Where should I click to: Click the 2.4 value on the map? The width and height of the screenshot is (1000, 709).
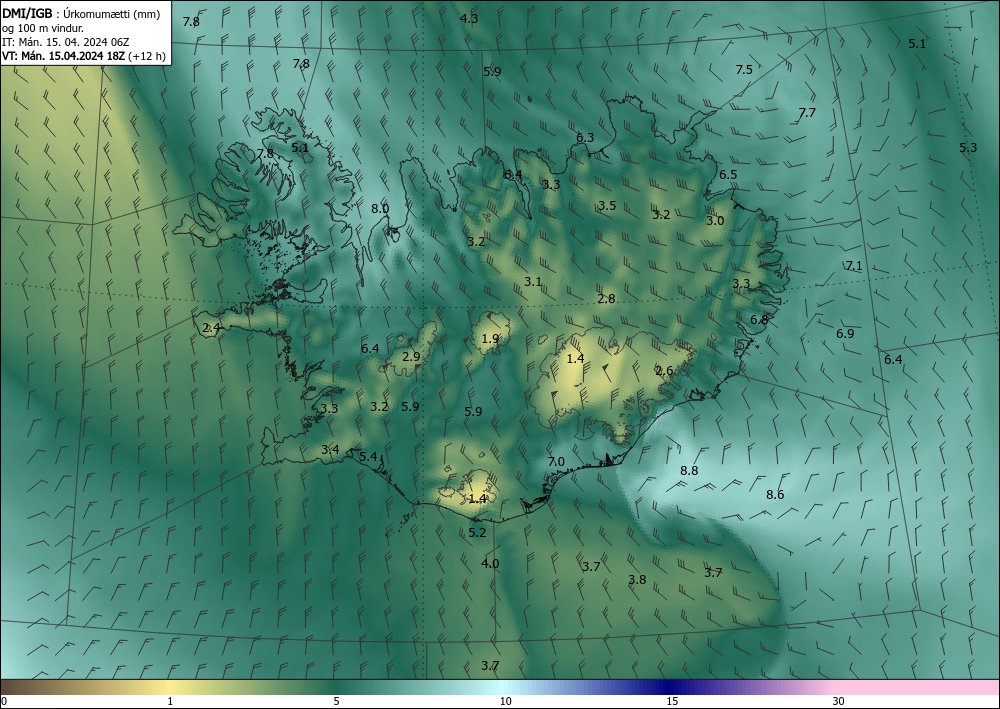coord(211,328)
